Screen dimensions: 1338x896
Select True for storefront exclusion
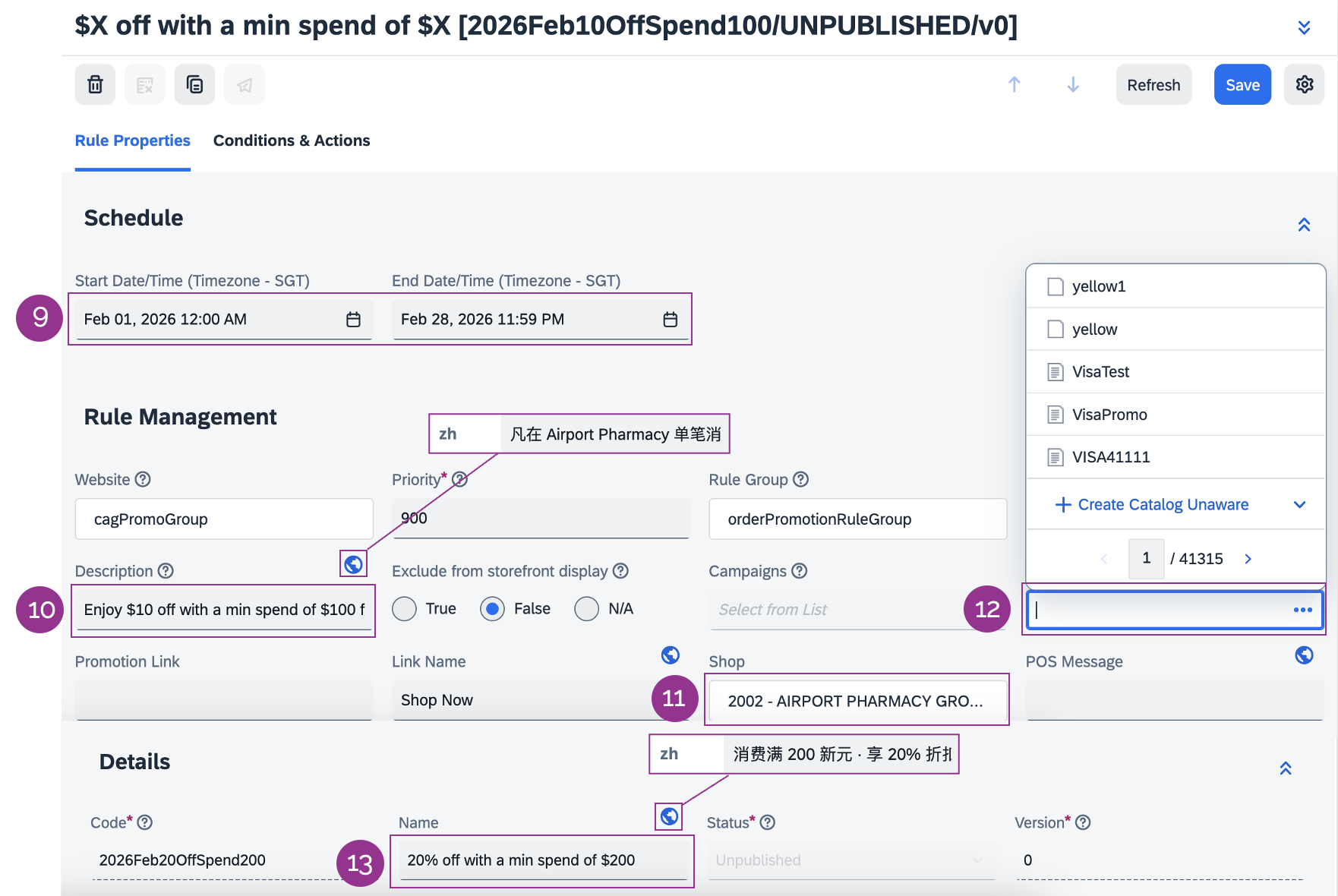[405, 609]
